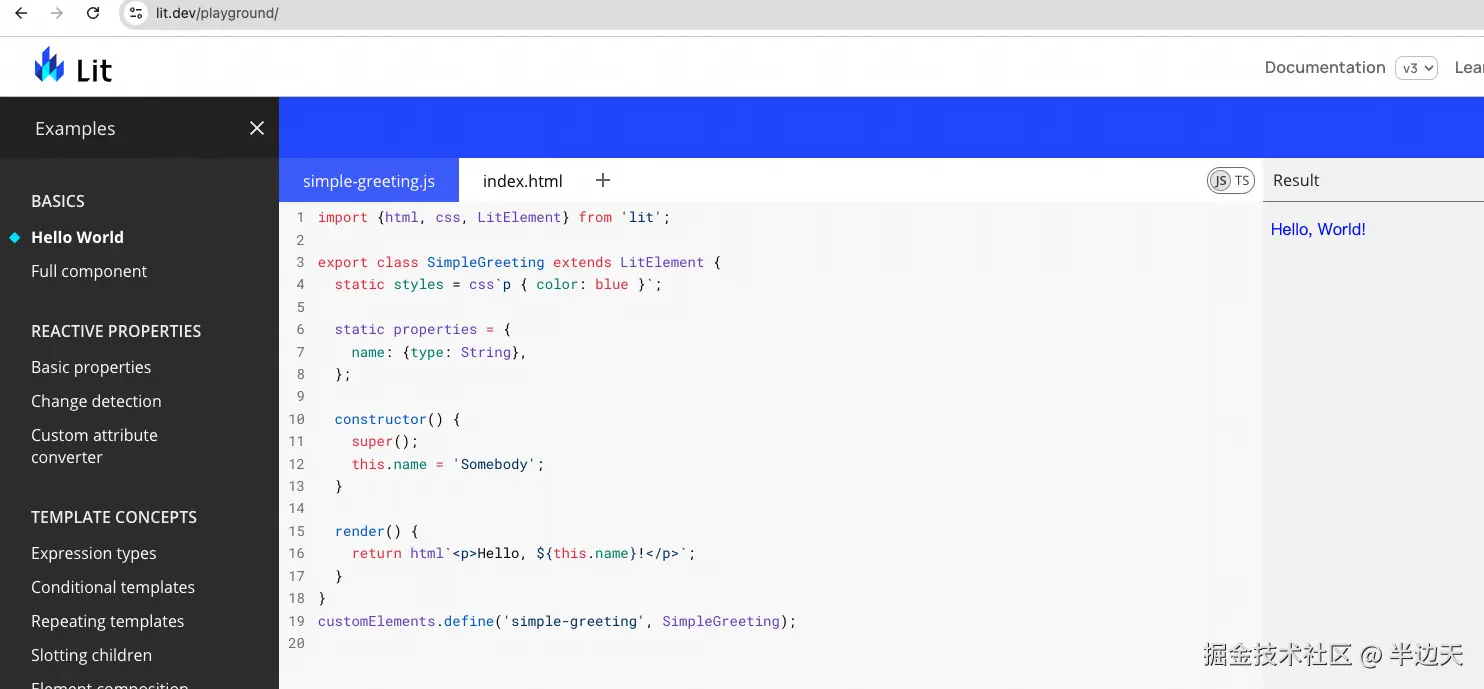Click the 'name: {type: String},' code line
This screenshot has width=1484, height=689.
(439, 352)
